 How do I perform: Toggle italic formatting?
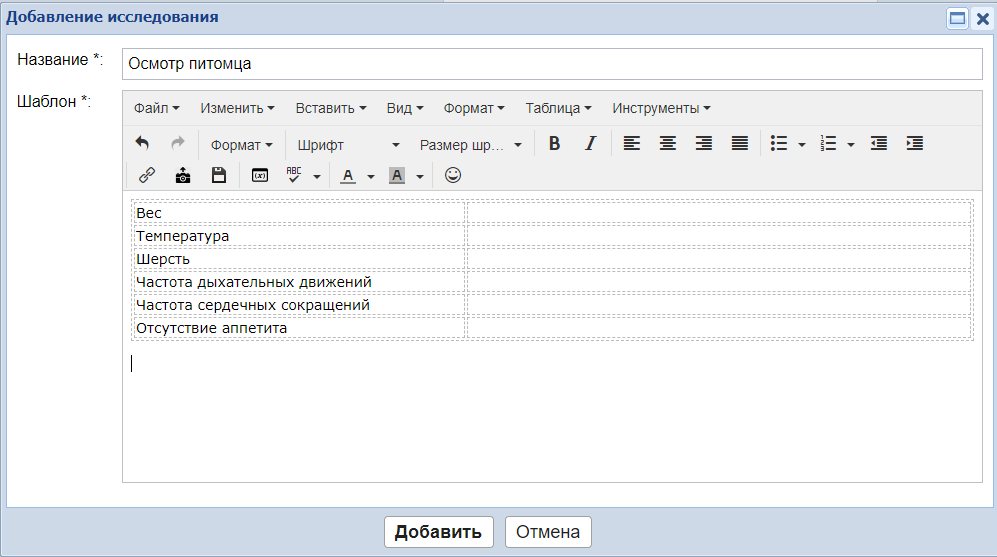590,144
